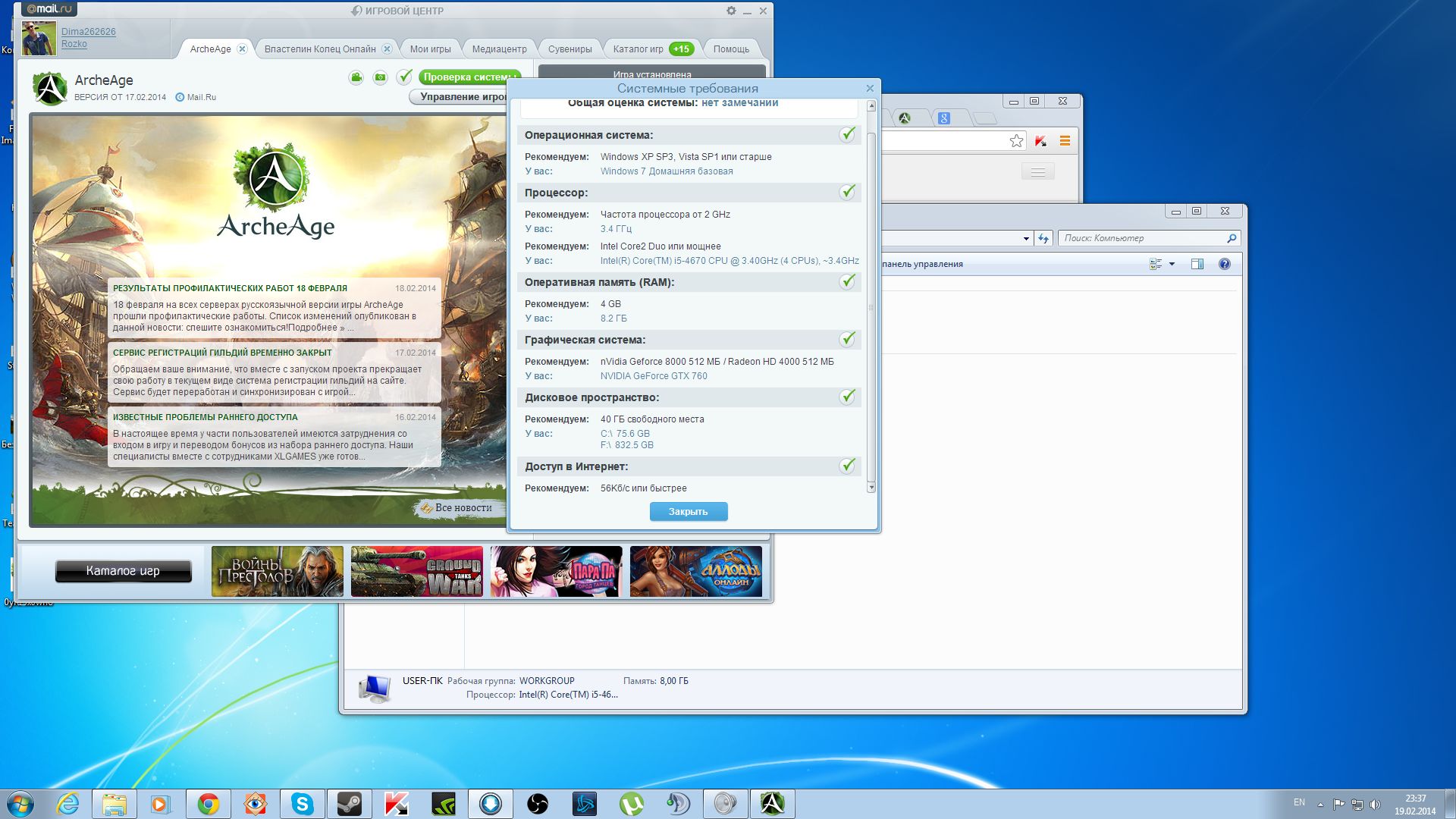Viewport: 1456px width, 819px height.
Task: Open Мои игры tab
Action: coord(430,49)
